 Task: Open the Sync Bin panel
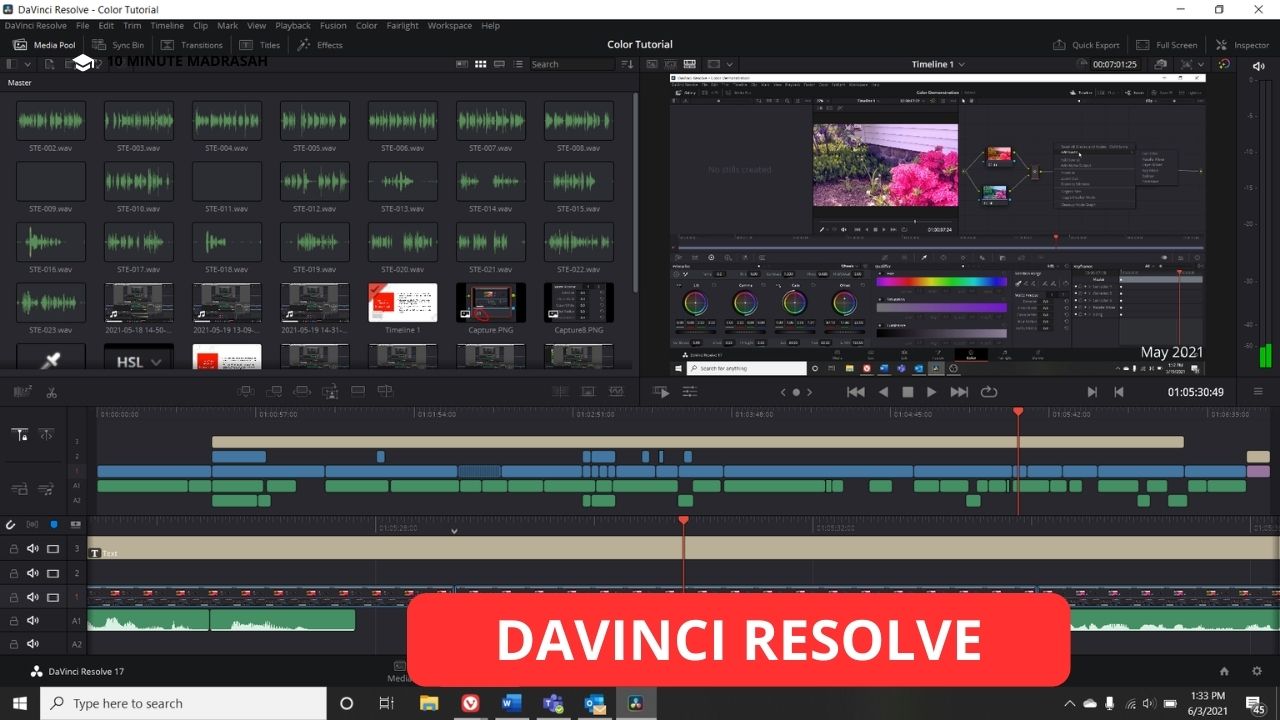pos(118,45)
